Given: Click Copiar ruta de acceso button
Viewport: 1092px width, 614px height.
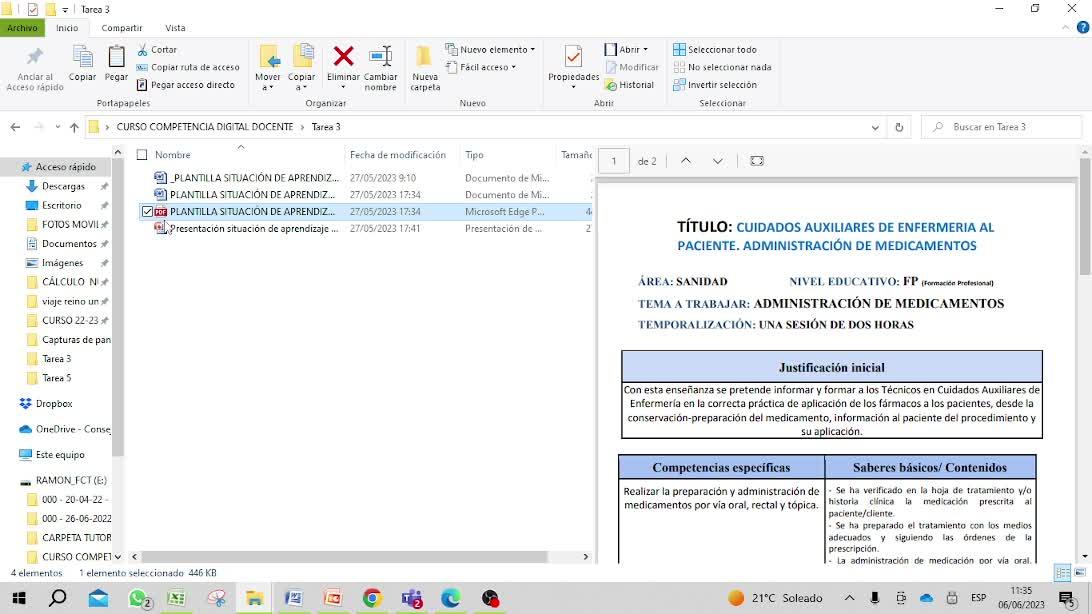Looking at the screenshot, I should 188,67.
